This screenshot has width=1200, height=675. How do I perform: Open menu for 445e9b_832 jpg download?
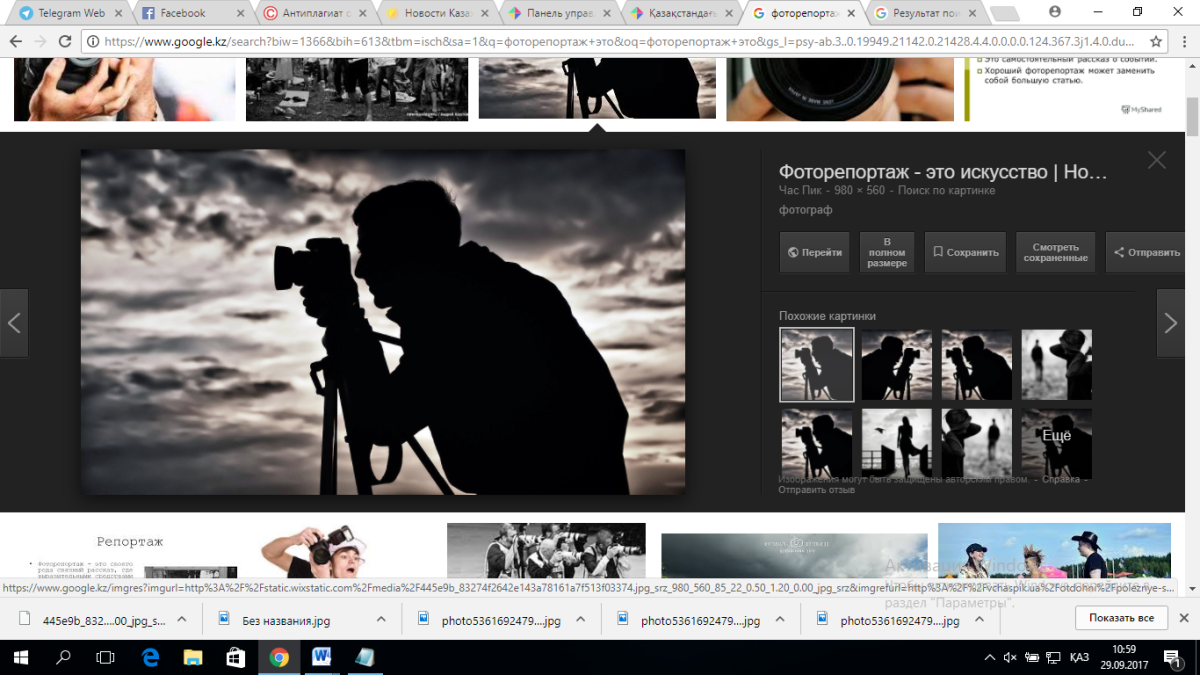click(x=182, y=620)
